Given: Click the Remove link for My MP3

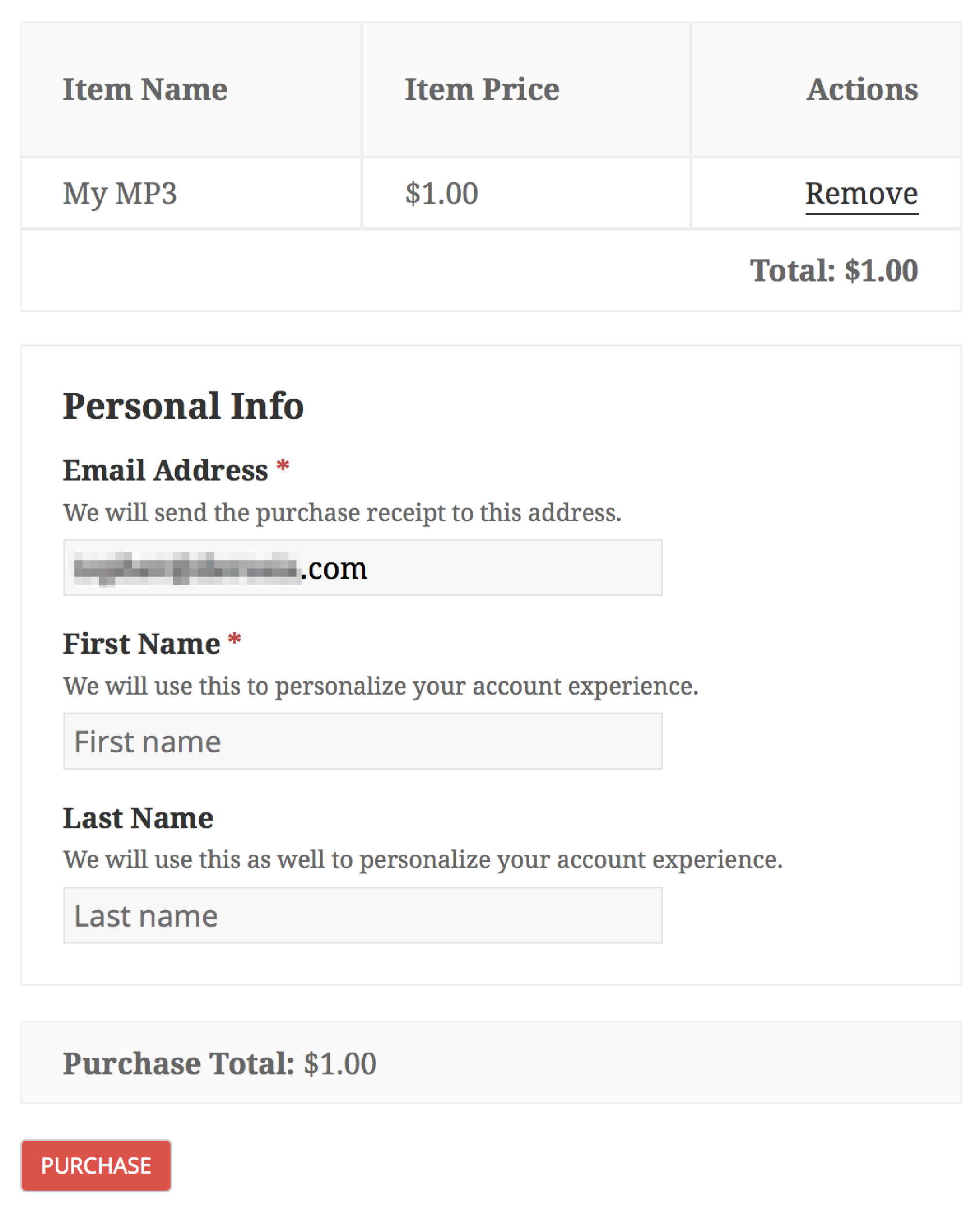Looking at the screenshot, I should click(861, 194).
